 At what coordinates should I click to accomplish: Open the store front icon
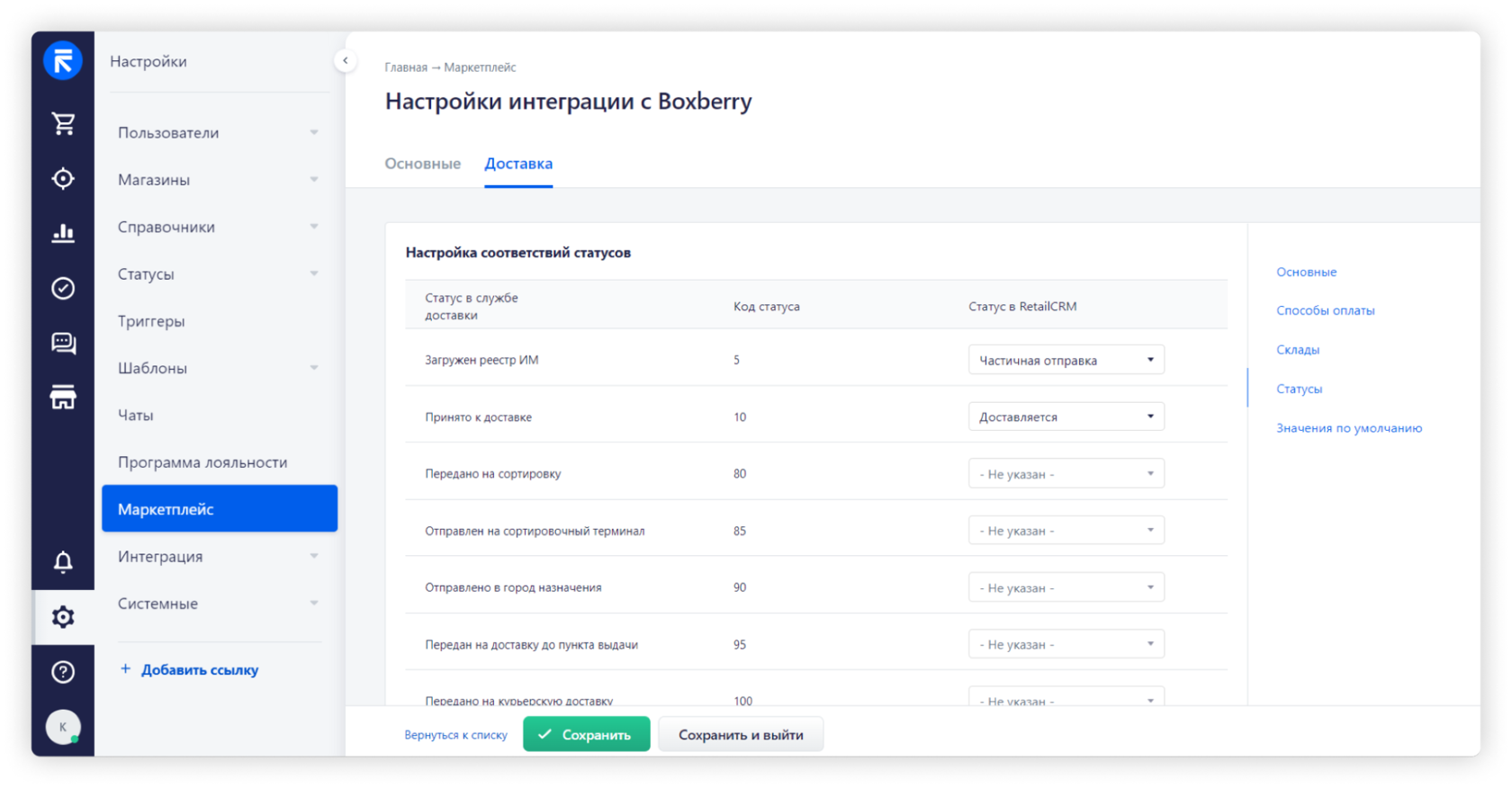63,397
